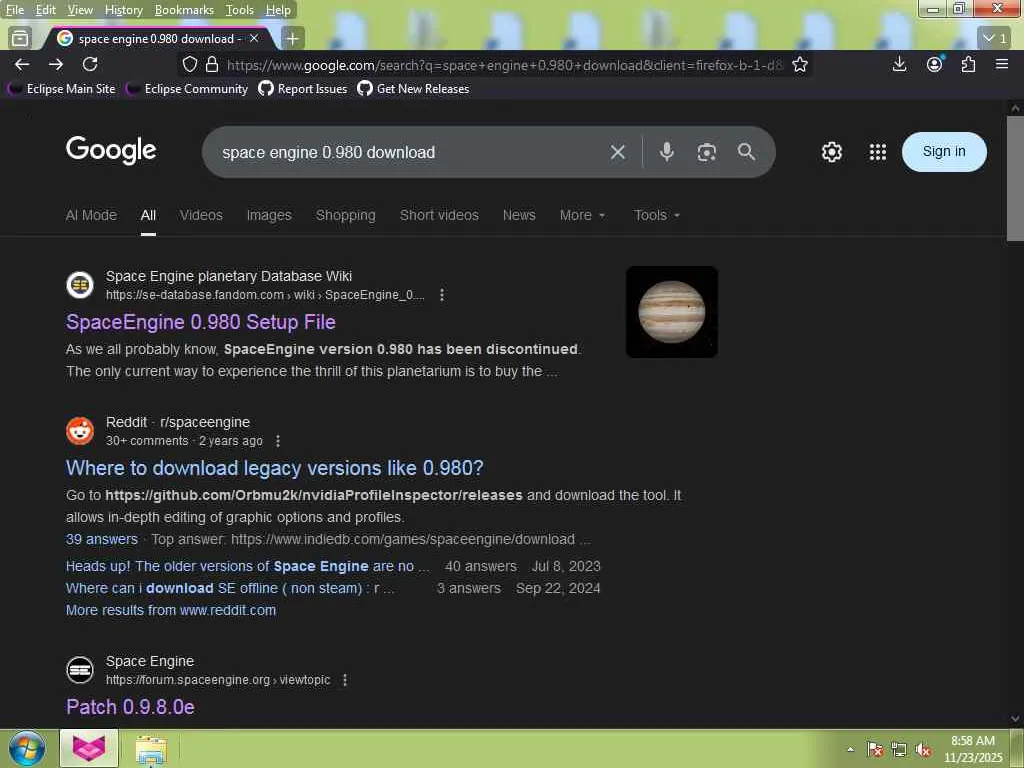Open the View menu

point(80,10)
